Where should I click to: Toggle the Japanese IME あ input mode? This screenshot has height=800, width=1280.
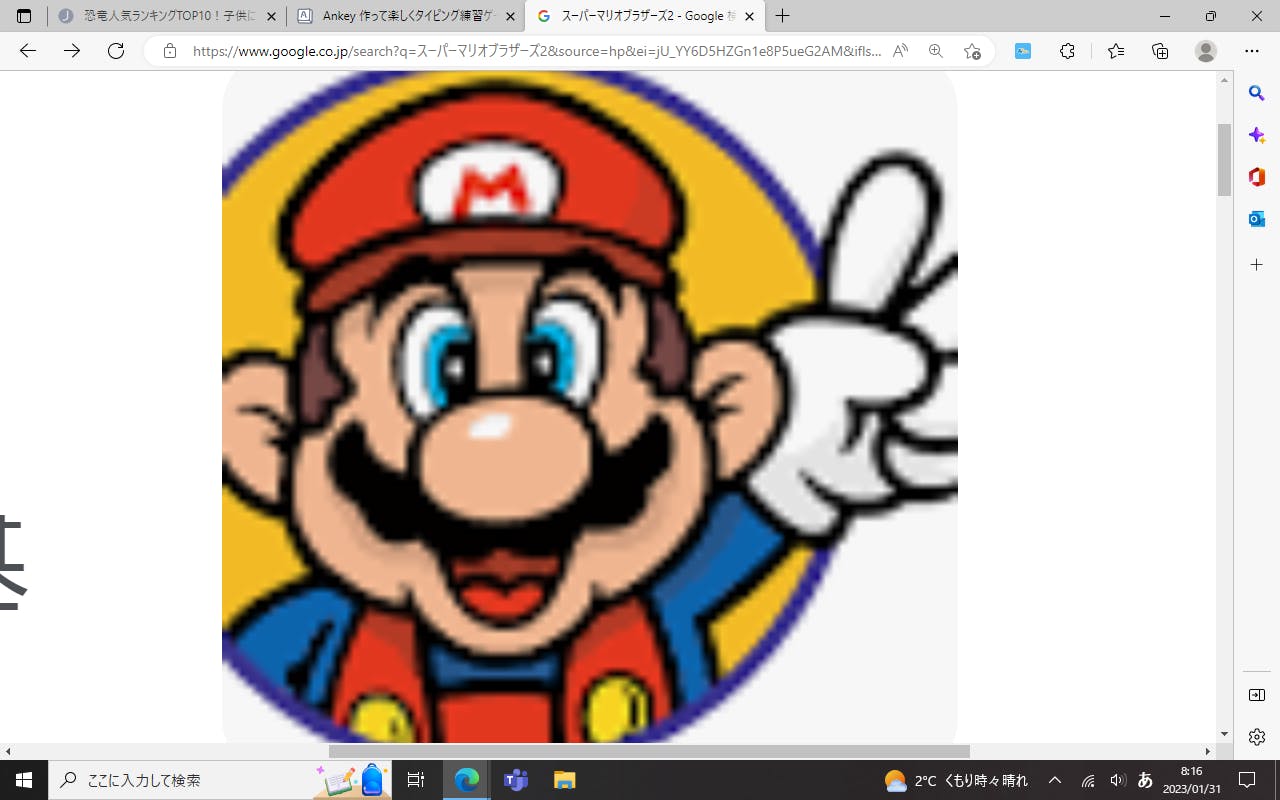pos(1145,780)
